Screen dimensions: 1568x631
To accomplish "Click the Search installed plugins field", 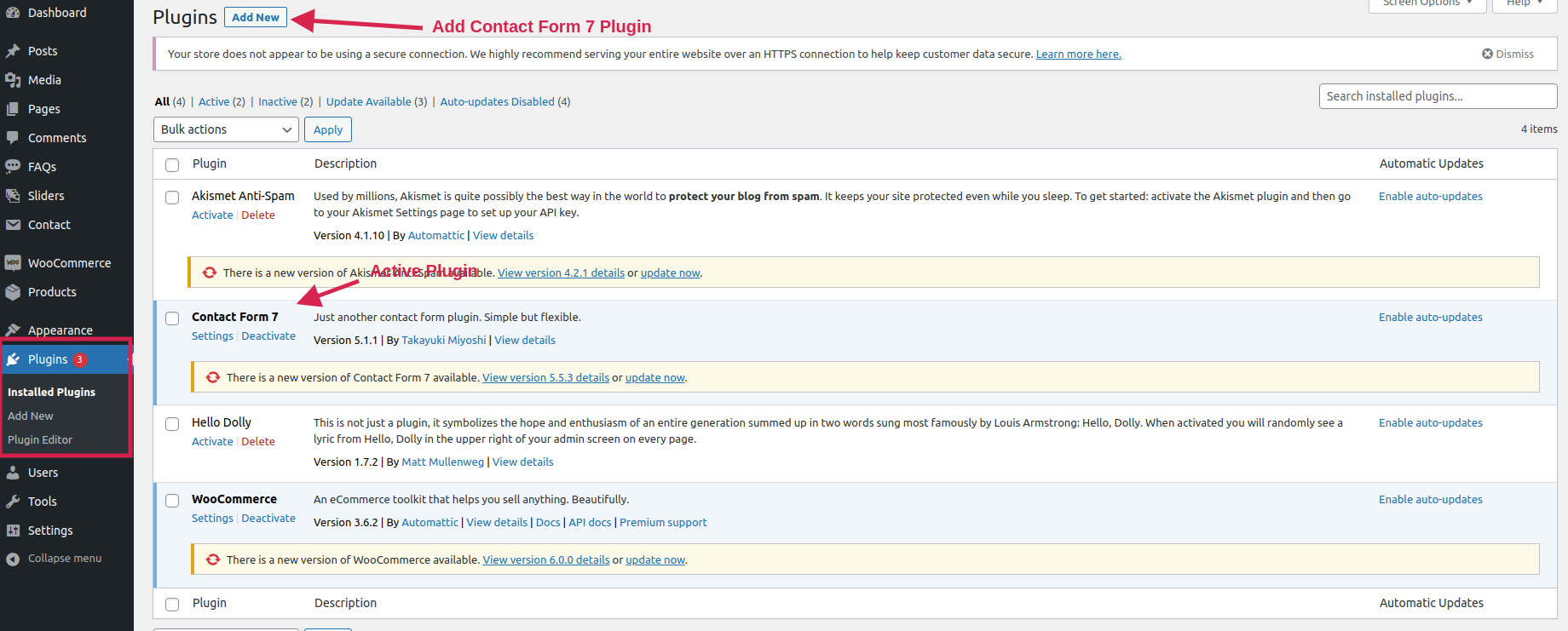I will (x=1438, y=96).
